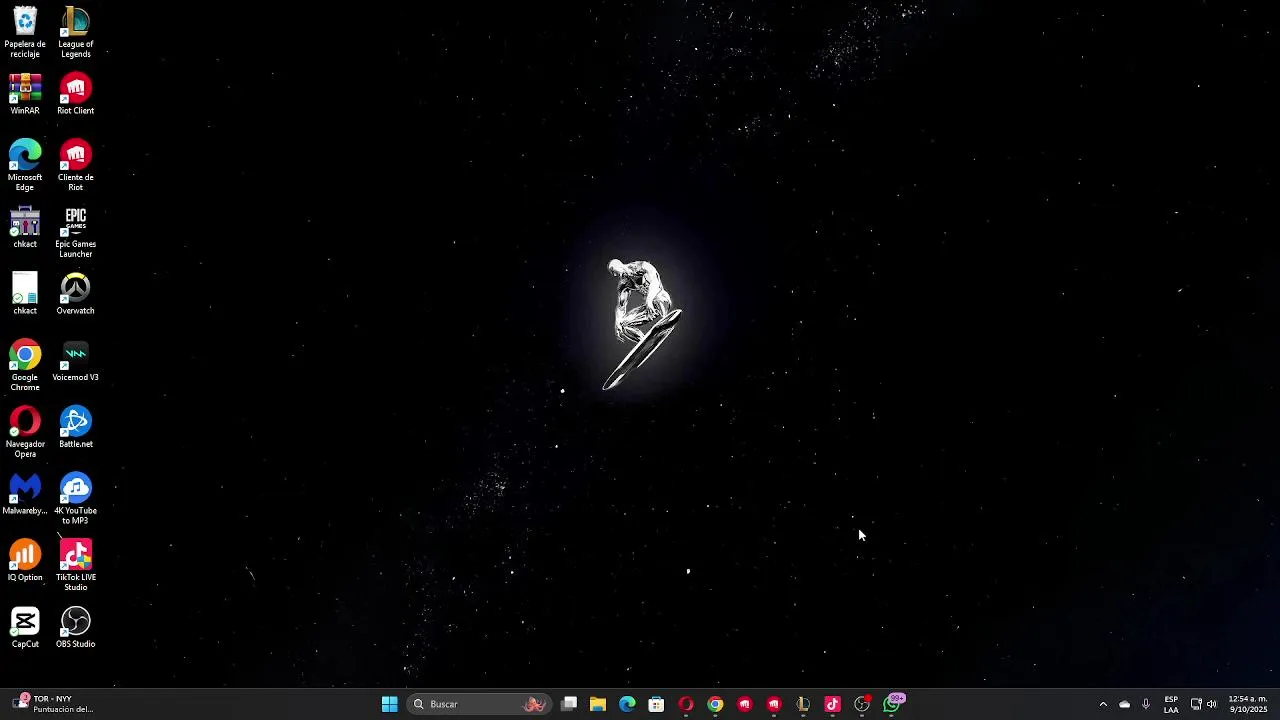The image size is (1280, 720).
Task: Select the CapCut desktop shortcut
Action: (x=25, y=628)
